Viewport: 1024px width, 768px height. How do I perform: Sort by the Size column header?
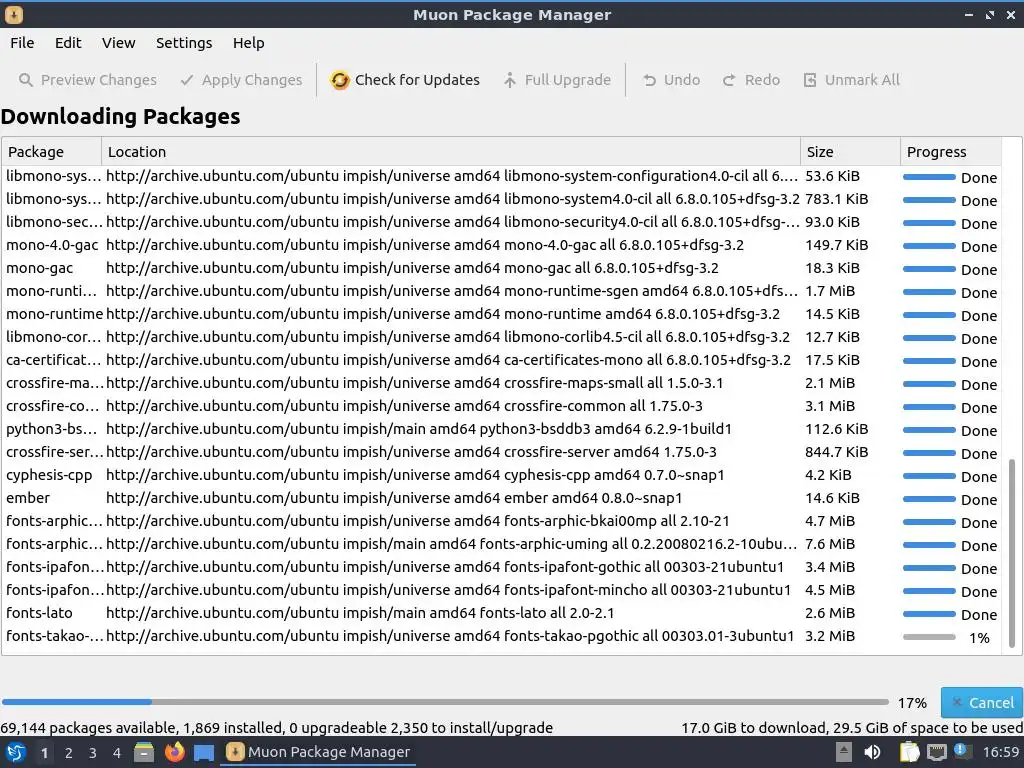pyautogui.click(x=850, y=152)
